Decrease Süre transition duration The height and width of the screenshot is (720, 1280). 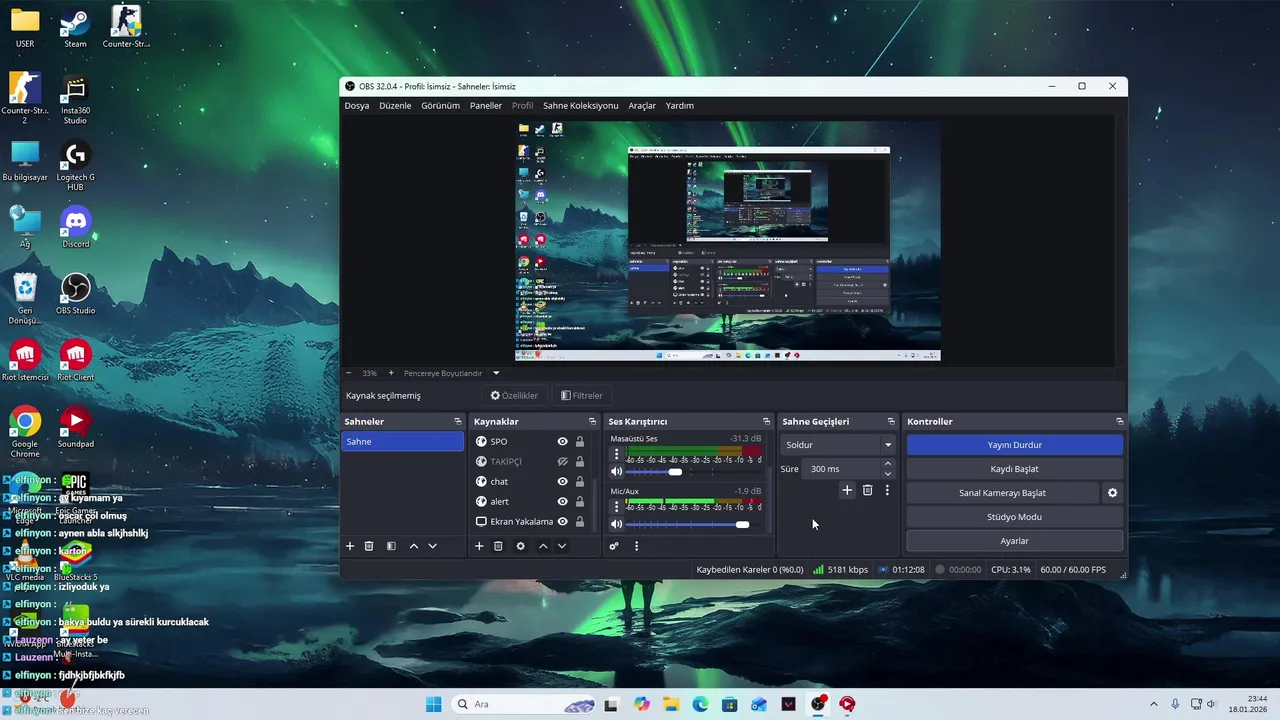tap(888, 473)
